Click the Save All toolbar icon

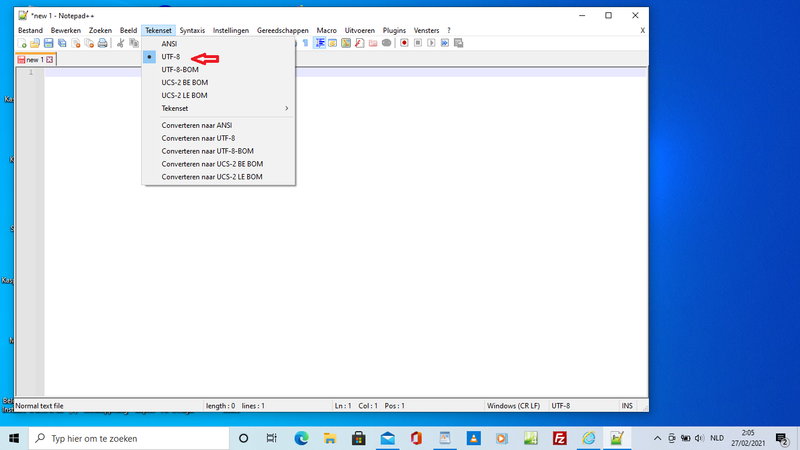point(62,43)
